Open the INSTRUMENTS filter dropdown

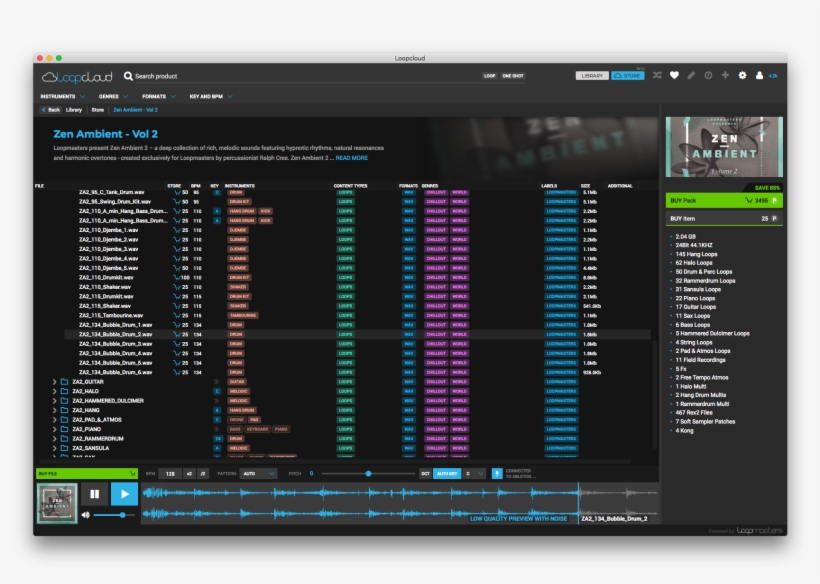pos(62,96)
